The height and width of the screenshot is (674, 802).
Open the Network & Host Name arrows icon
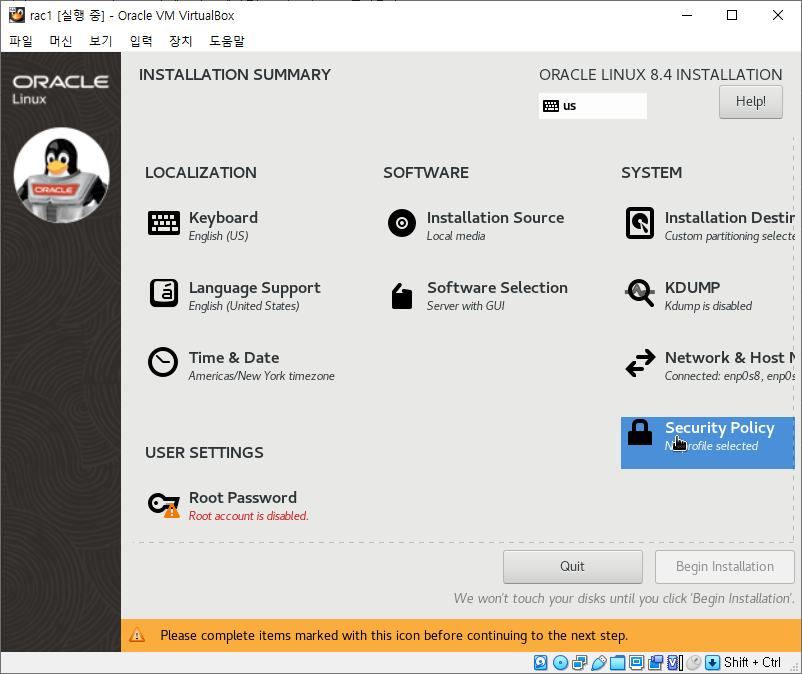(x=640, y=363)
